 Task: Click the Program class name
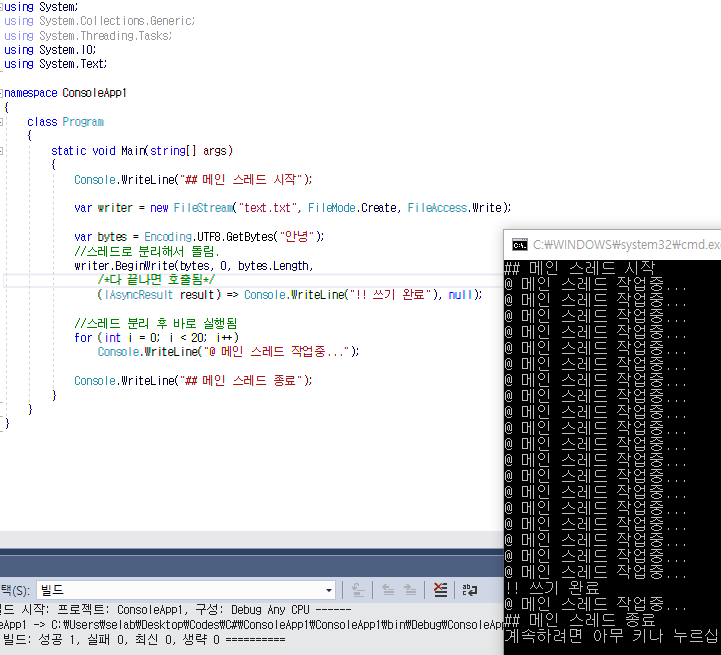tap(83, 122)
